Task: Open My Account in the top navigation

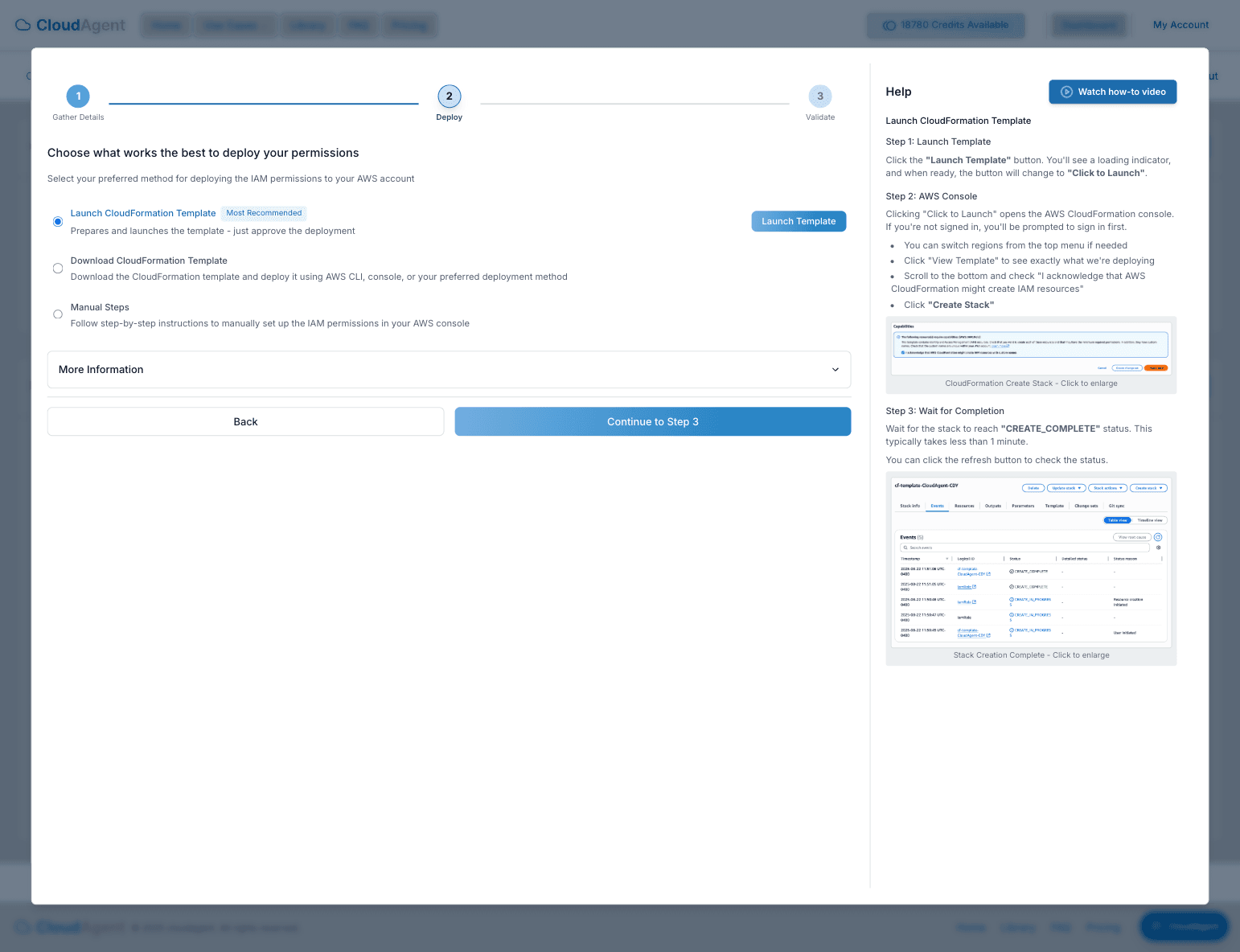Action: click(1180, 25)
